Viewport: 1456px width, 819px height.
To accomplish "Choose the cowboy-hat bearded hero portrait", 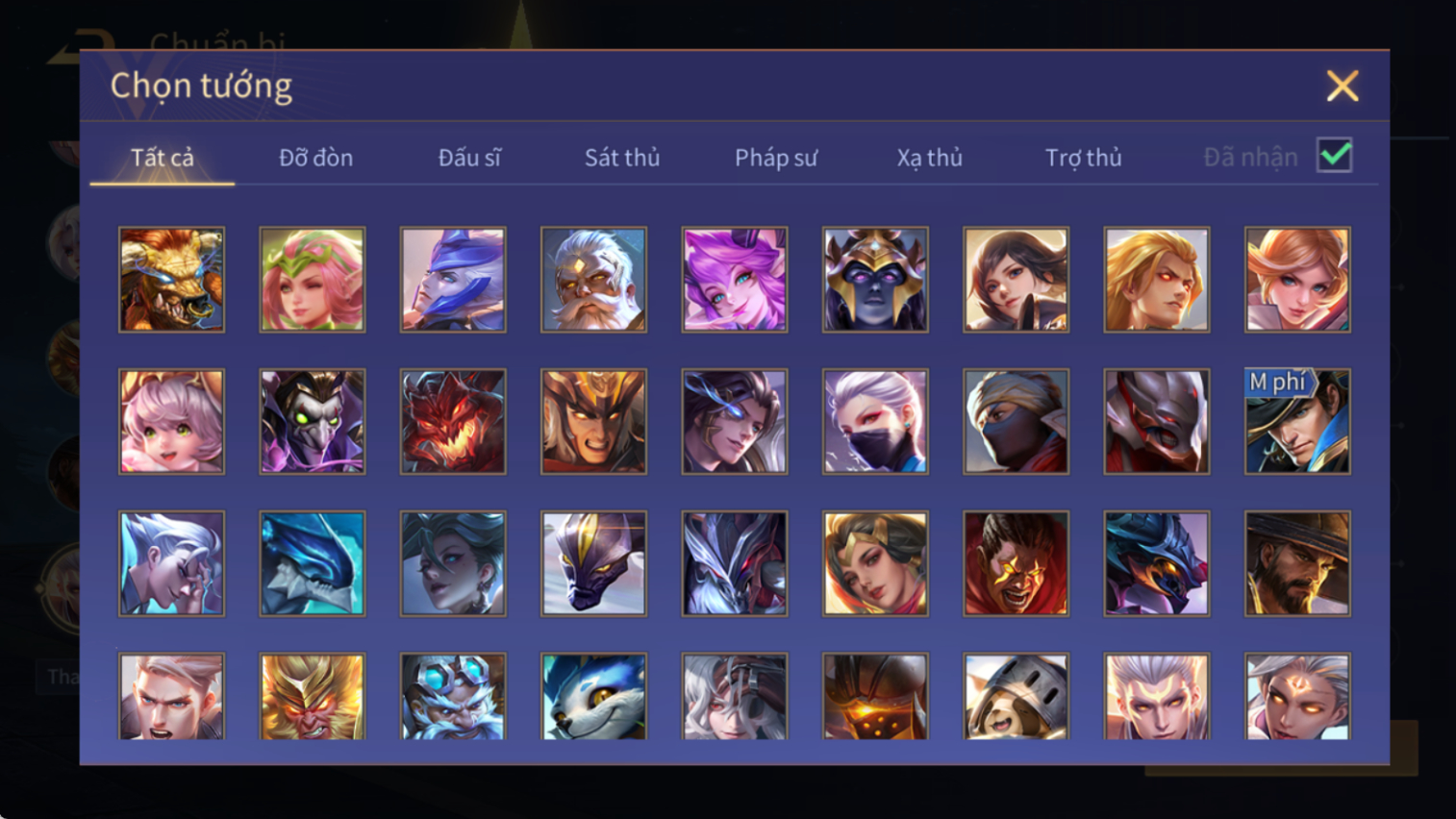I will [x=1297, y=563].
